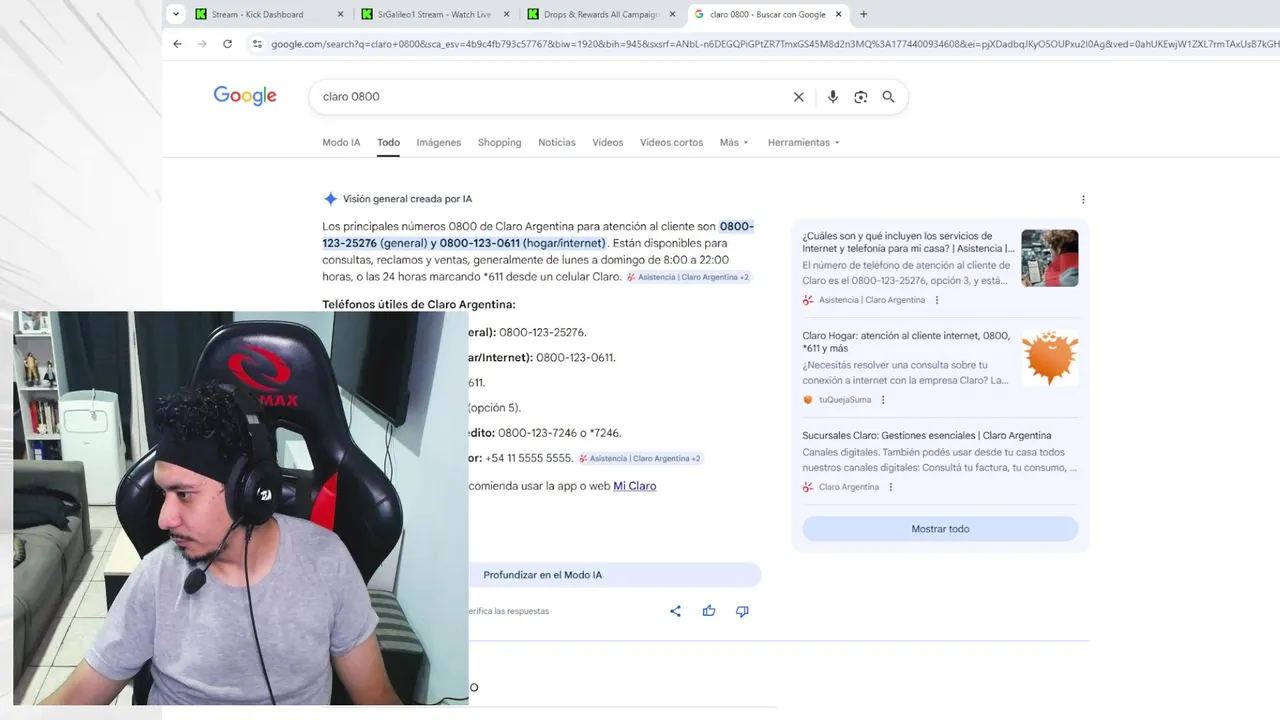
Task: Open the tab search dropdown arrow
Action: [x=176, y=14]
